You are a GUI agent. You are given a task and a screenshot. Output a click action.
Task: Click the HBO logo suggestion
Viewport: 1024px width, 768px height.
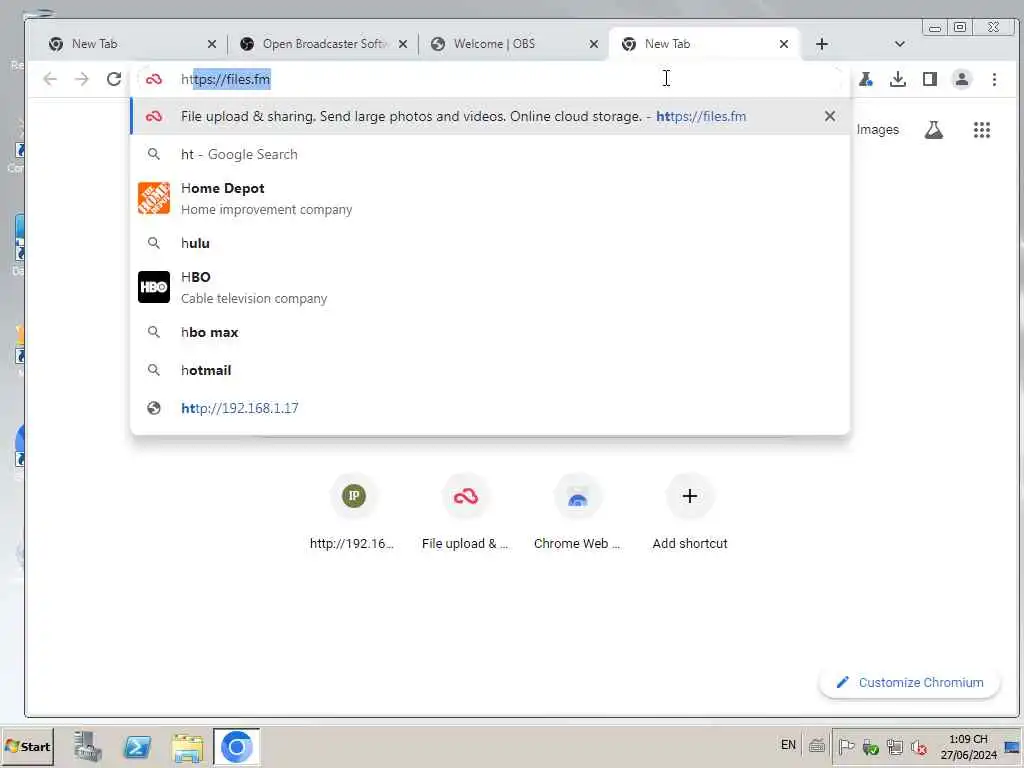154,287
